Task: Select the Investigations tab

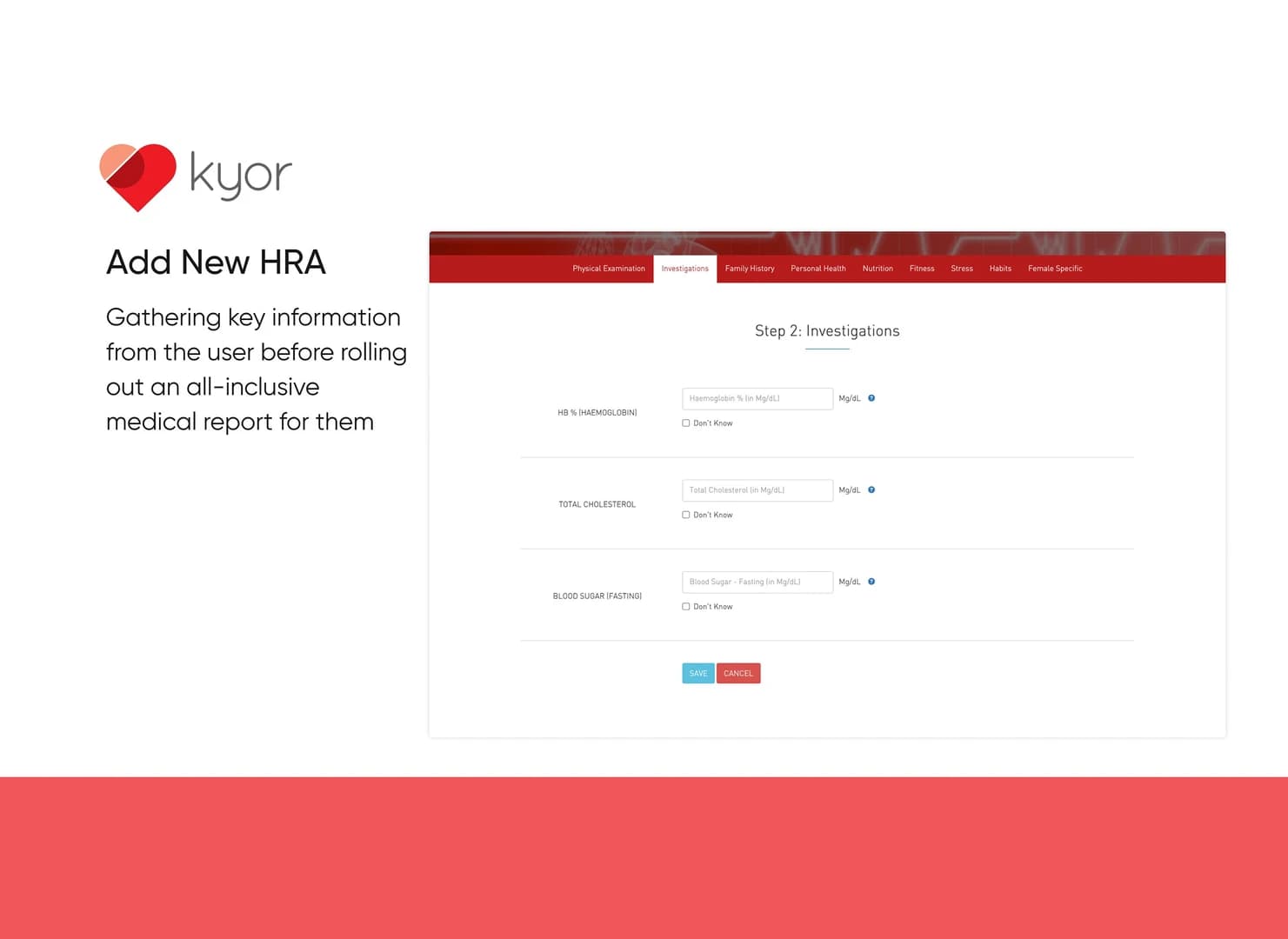Action: pos(684,269)
